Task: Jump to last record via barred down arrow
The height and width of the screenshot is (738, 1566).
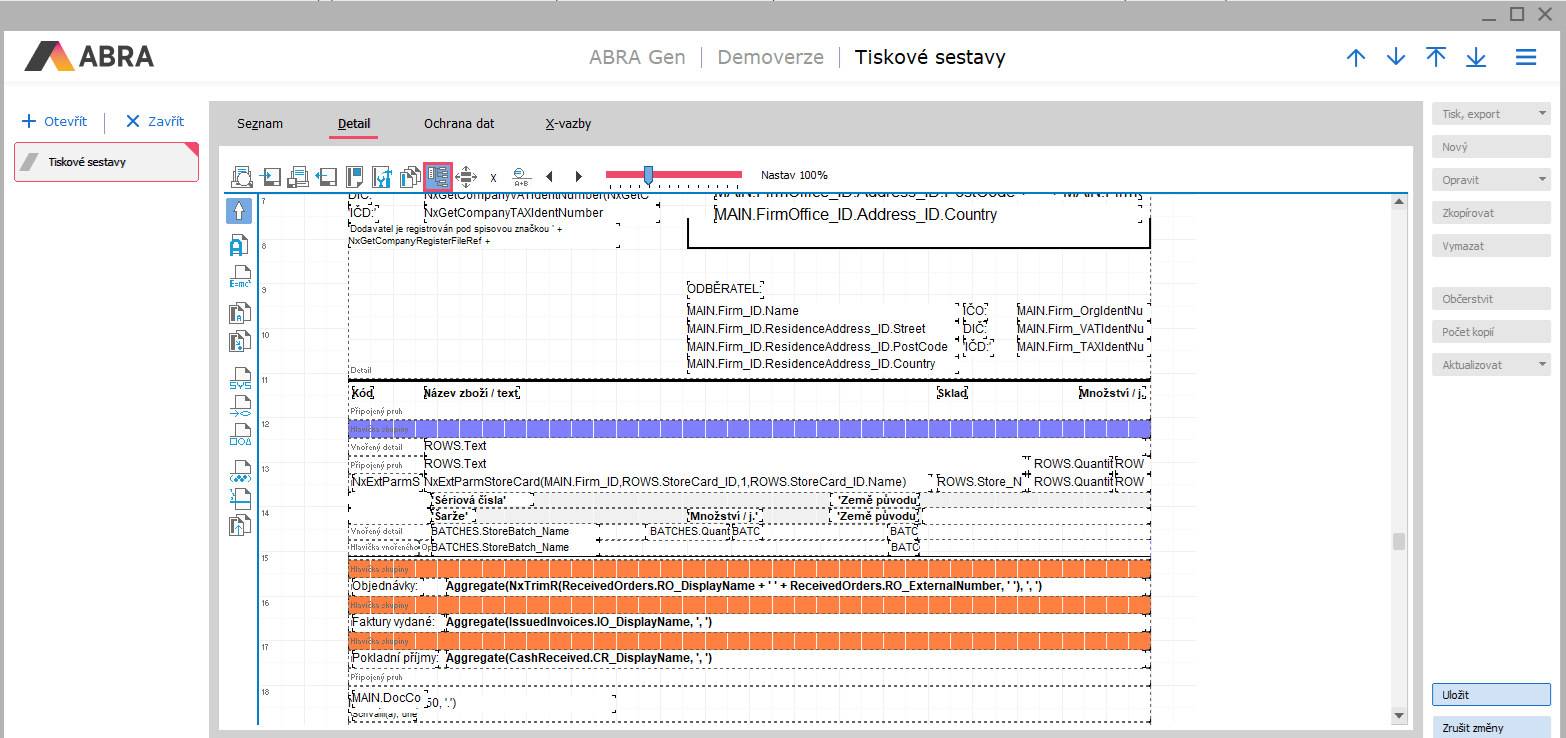Action: [x=1476, y=57]
